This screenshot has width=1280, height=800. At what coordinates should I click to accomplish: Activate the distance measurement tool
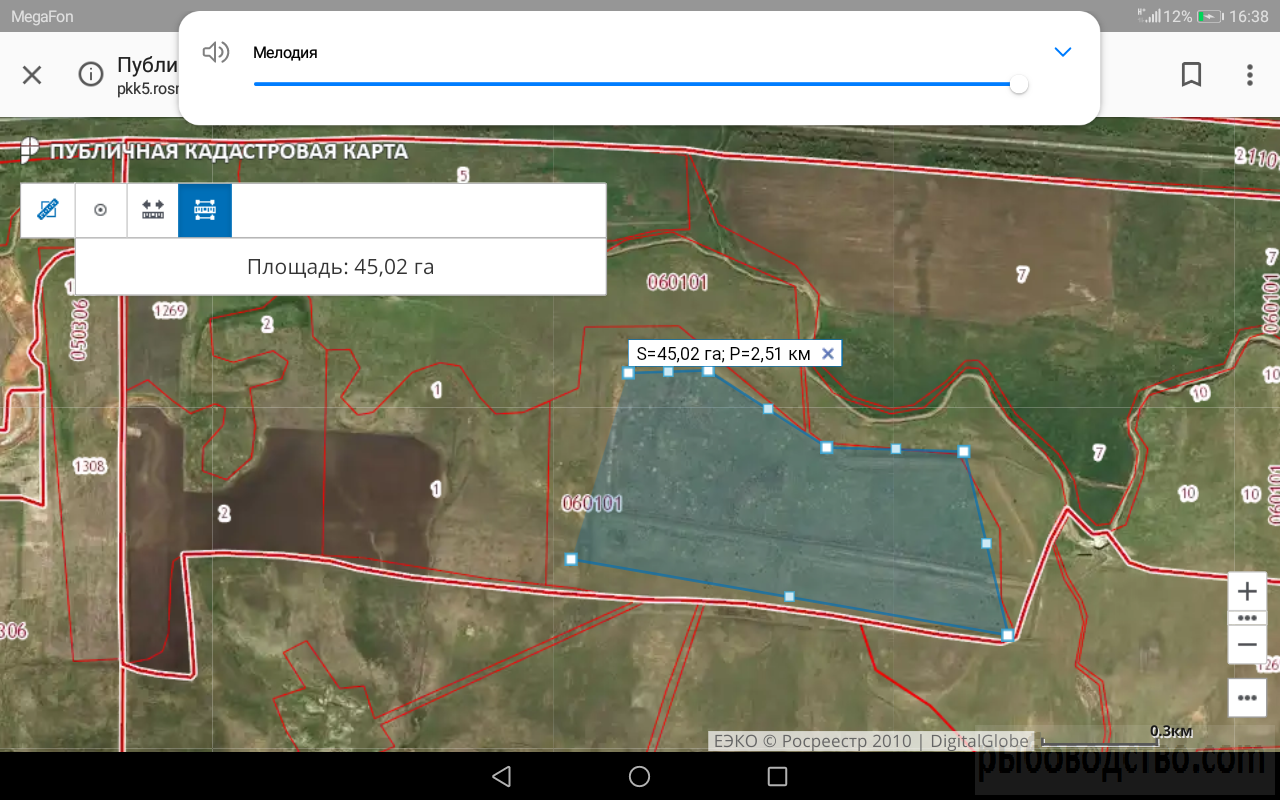tap(153, 210)
